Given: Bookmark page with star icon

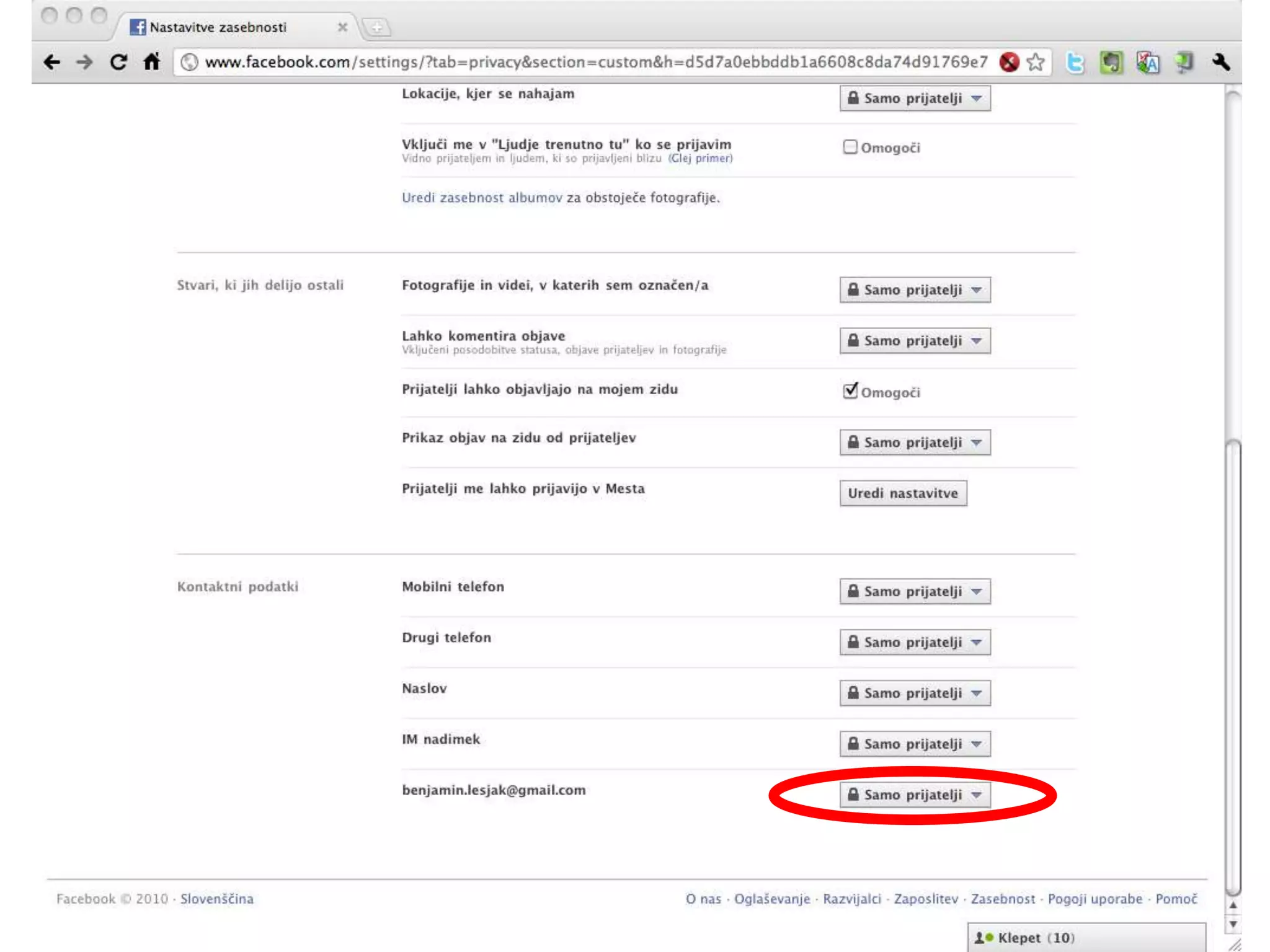Looking at the screenshot, I should 1035,62.
